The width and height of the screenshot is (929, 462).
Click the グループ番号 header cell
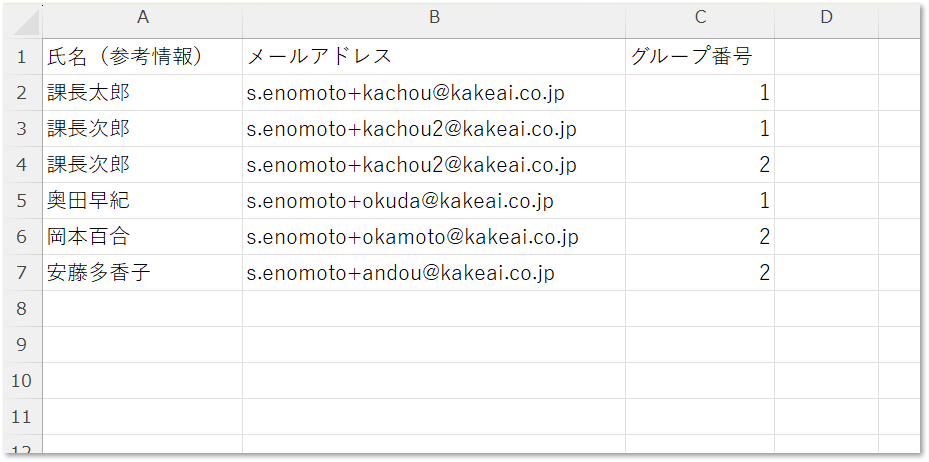pos(700,57)
